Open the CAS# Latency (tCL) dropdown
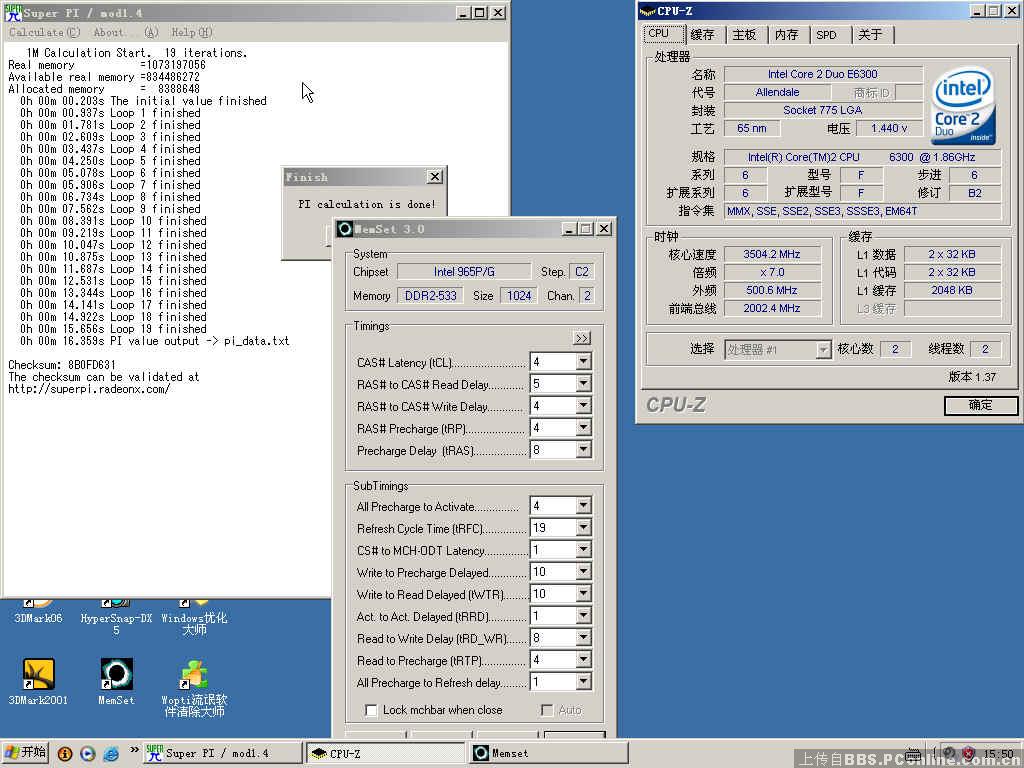The width and height of the screenshot is (1024, 768). tap(584, 362)
